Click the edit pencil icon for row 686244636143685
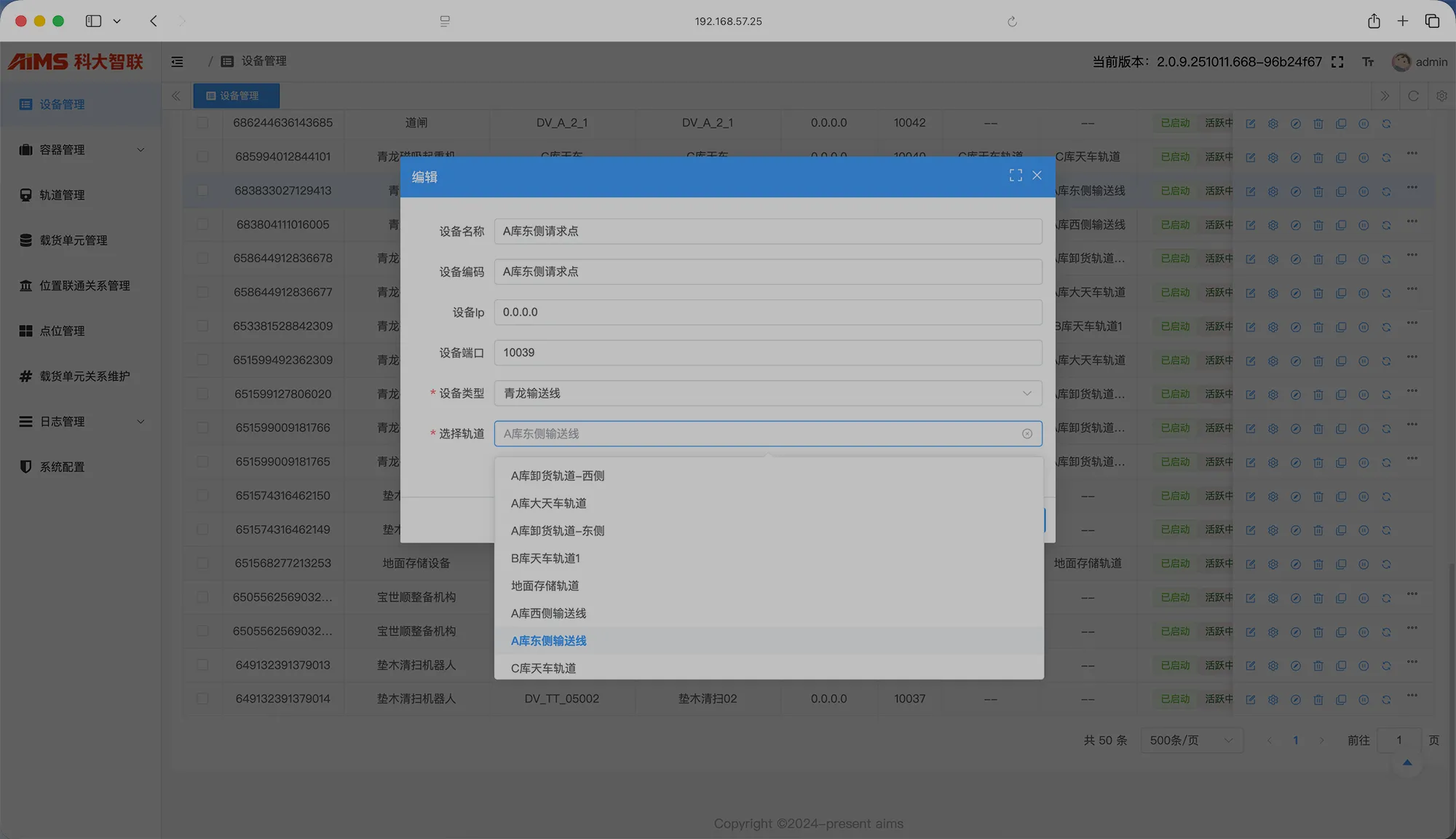 coord(1250,124)
